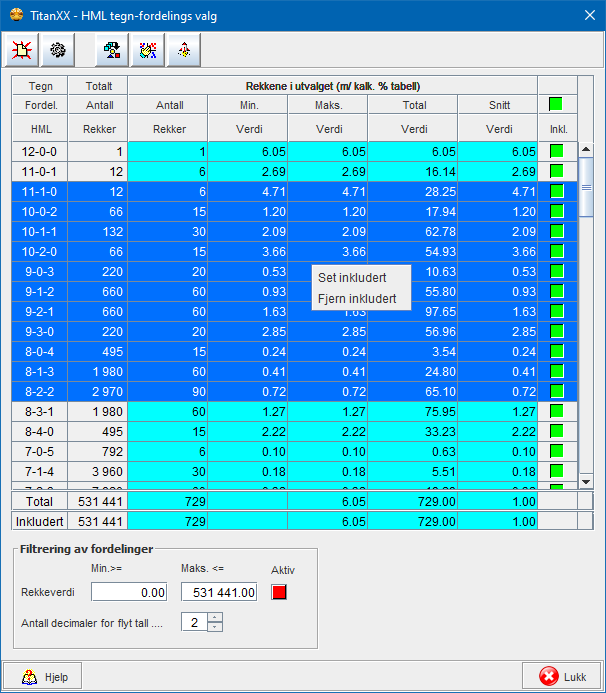The width and height of the screenshot is (606, 693).
Task: Close the window with the X button
Action: click(x=590, y=15)
